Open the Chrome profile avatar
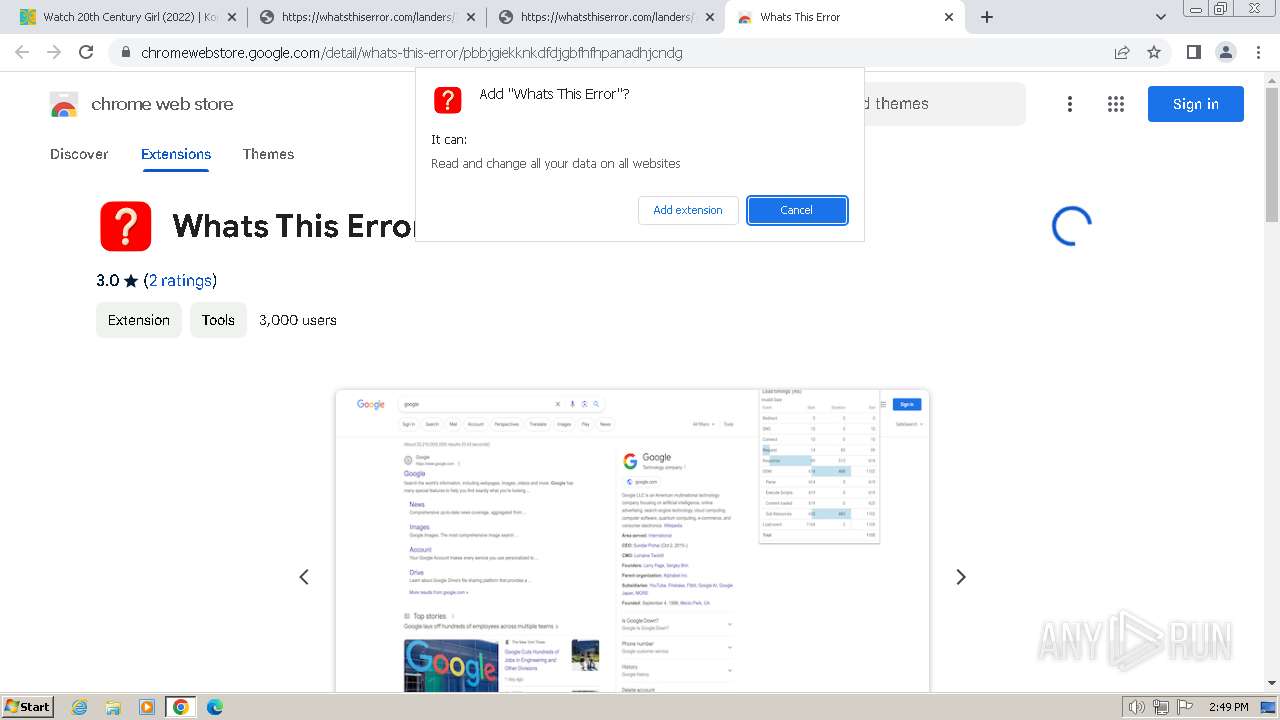The image size is (1280, 720). click(x=1225, y=52)
